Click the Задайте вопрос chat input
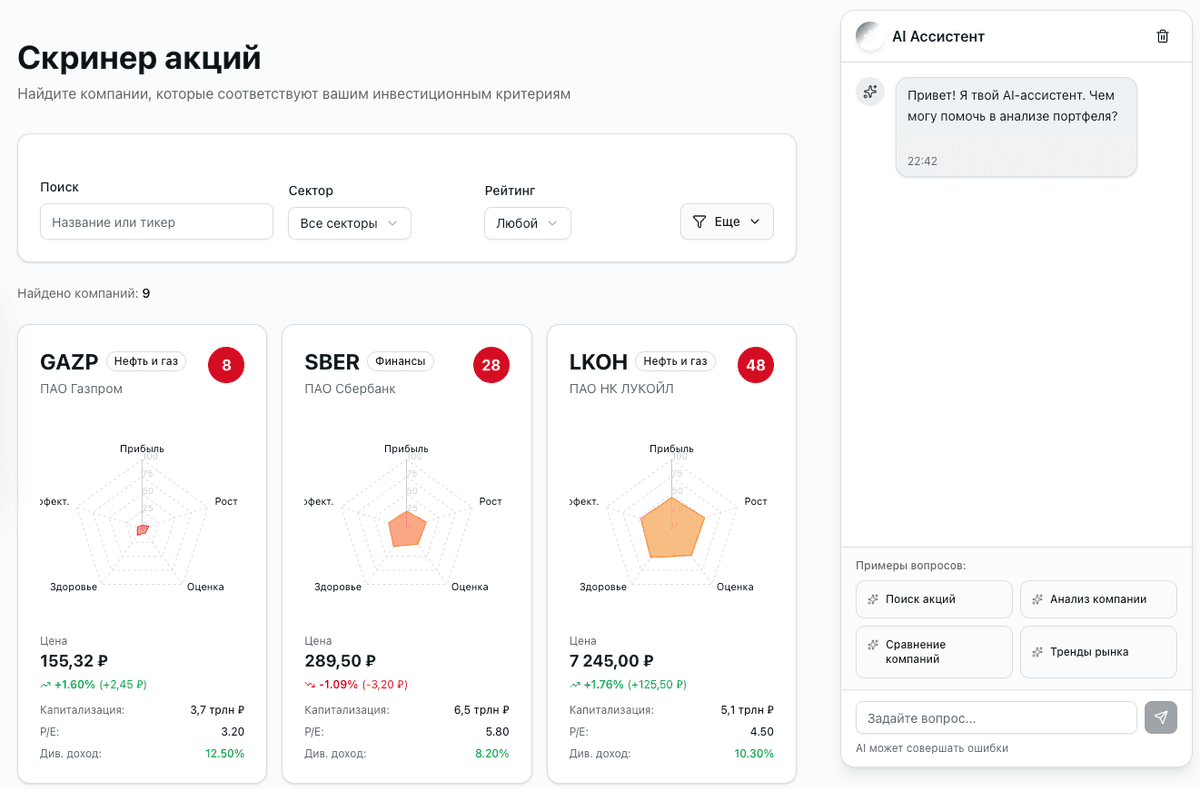Image resolution: width=1200 pixels, height=789 pixels. point(995,717)
